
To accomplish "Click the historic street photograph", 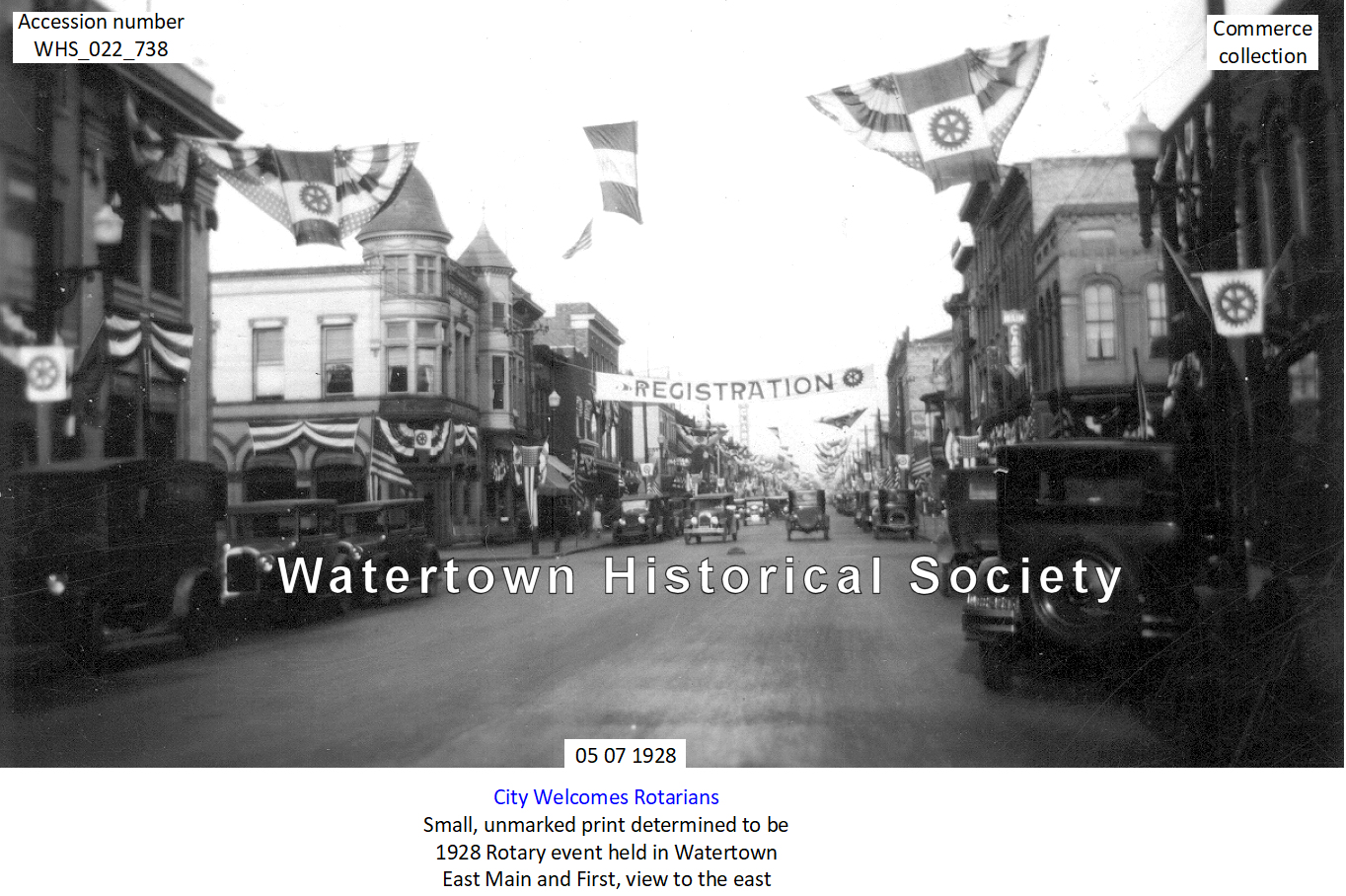I will pyautogui.click(x=672, y=384).
